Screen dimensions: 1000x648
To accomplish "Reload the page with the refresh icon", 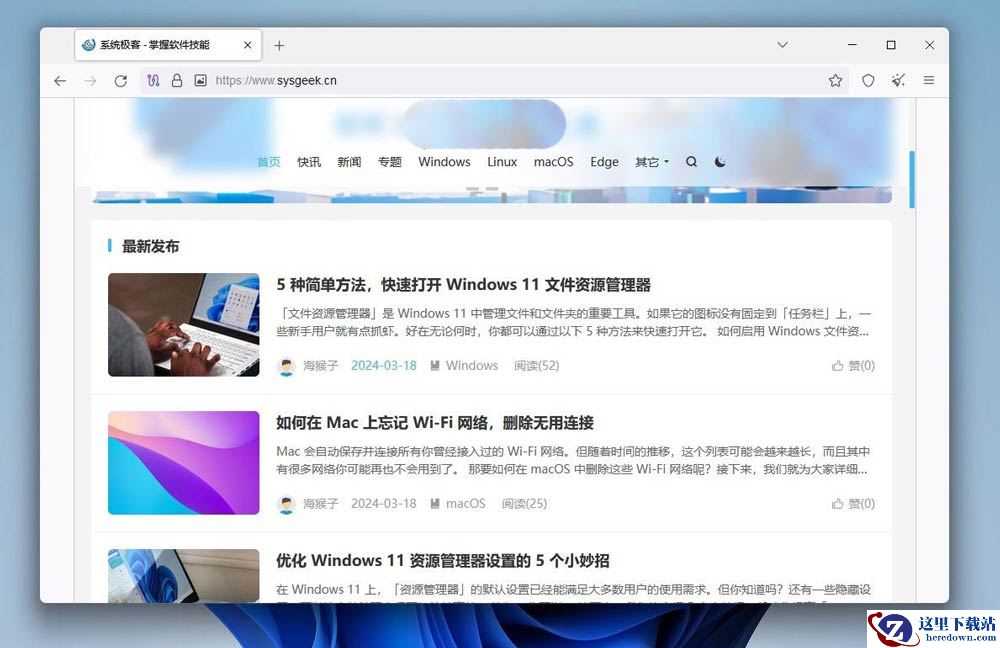I will click(x=121, y=81).
